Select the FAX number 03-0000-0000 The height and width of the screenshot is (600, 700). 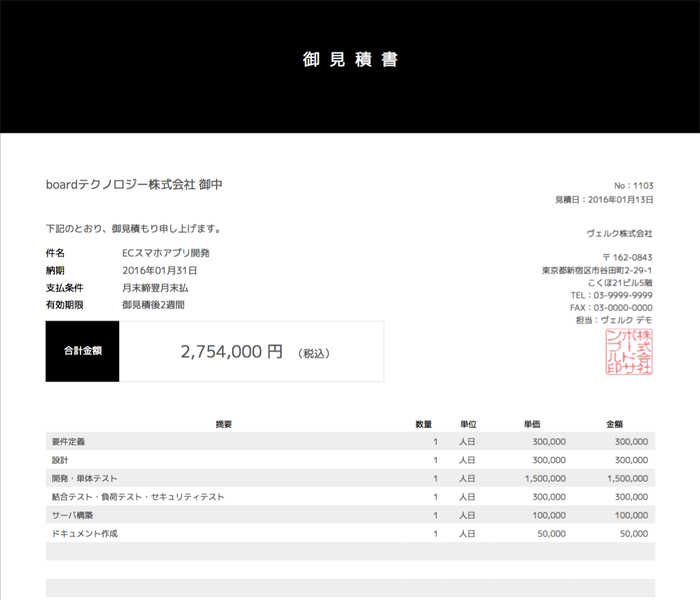pyautogui.click(x=623, y=308)
